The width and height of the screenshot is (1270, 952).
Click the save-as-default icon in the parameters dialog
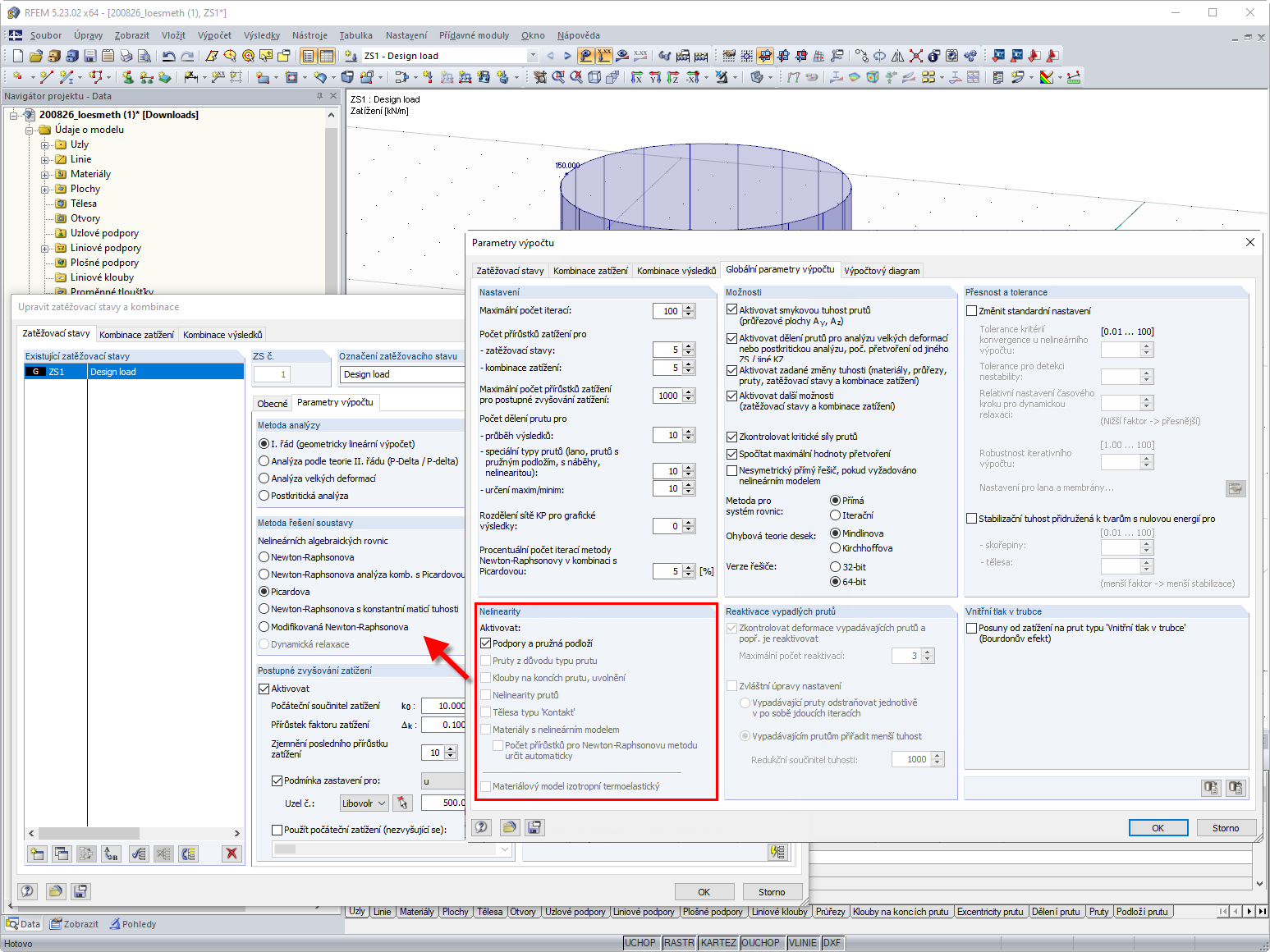point(534,827)
